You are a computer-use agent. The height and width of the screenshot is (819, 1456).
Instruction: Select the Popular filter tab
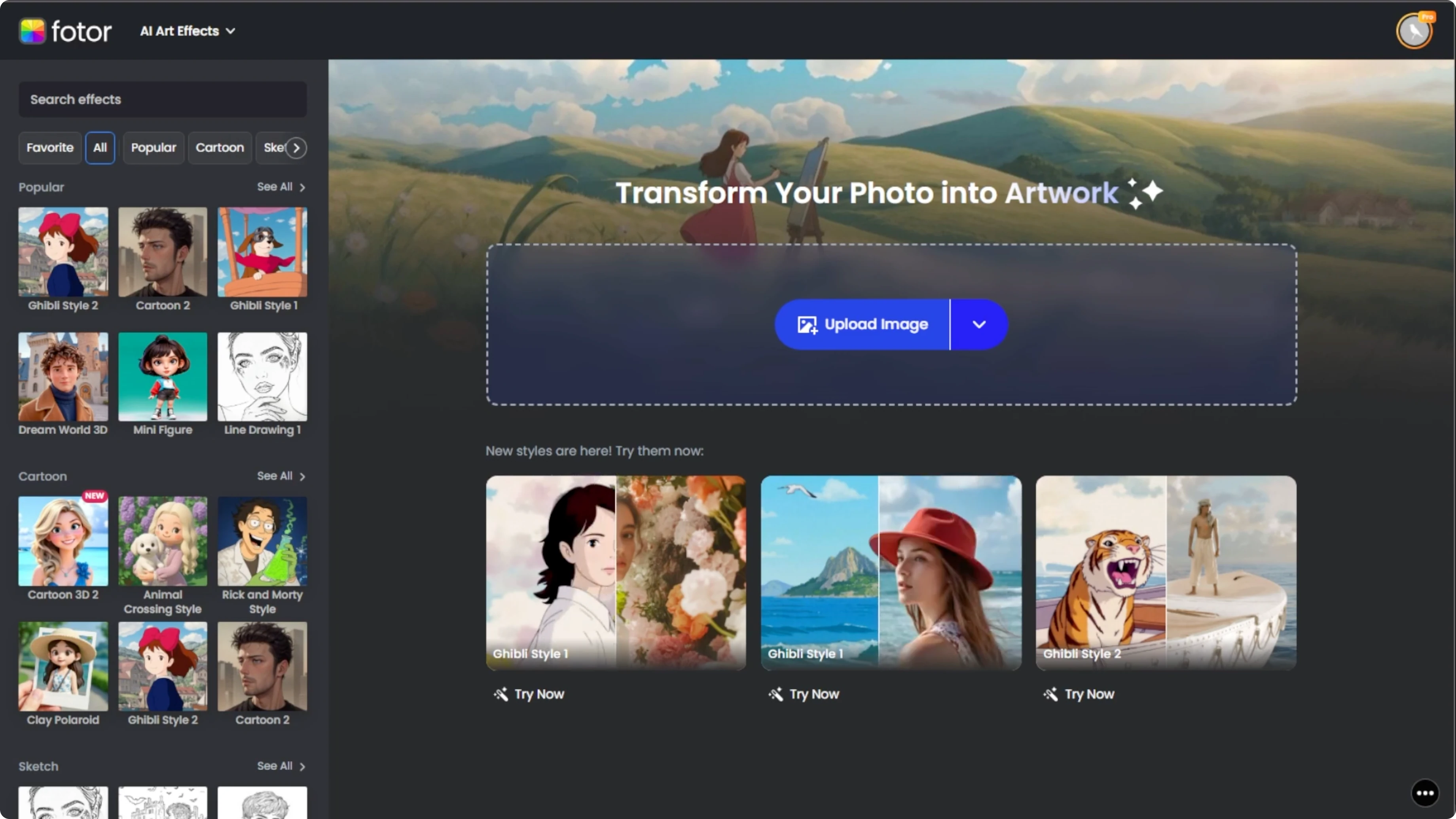pos(154,148)
